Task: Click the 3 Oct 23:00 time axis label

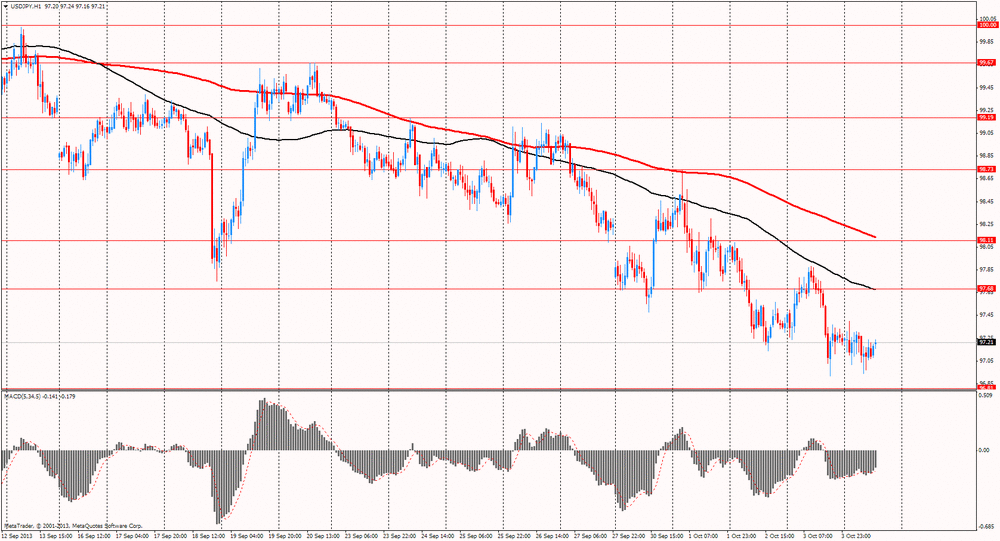Action: (857, 537)
